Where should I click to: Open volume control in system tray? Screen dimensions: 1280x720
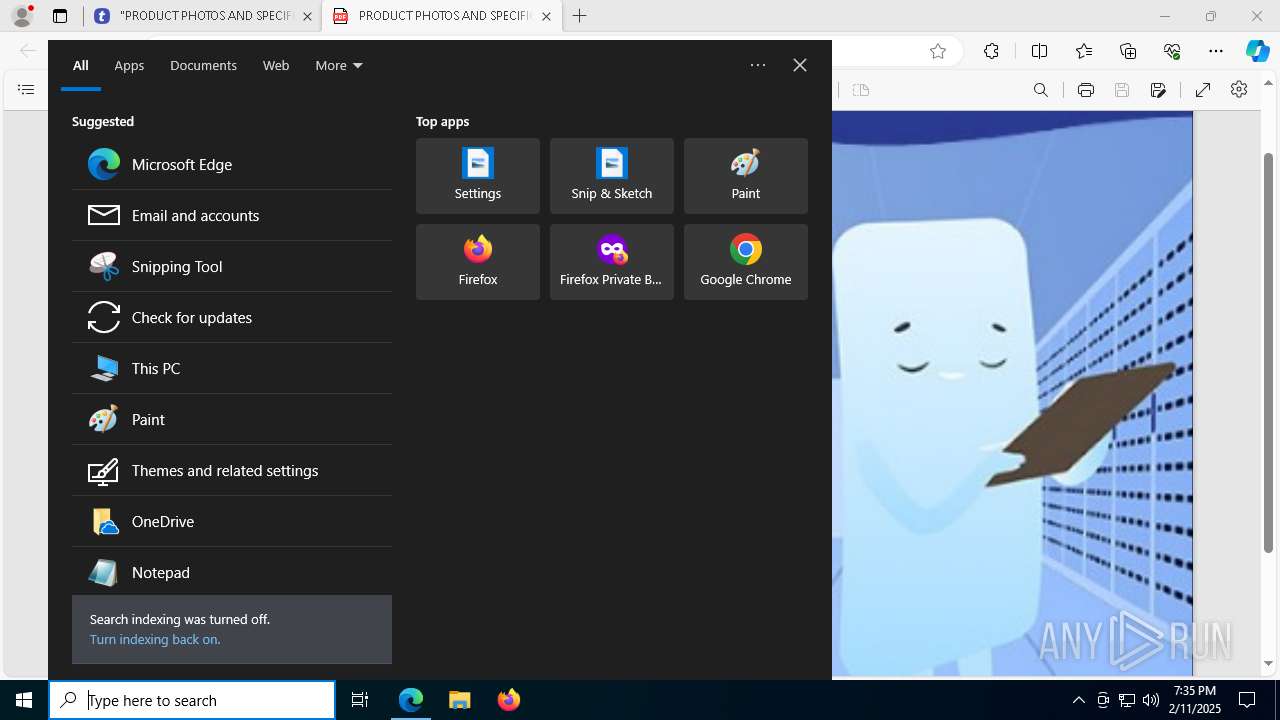click(x=1151, y=700)
